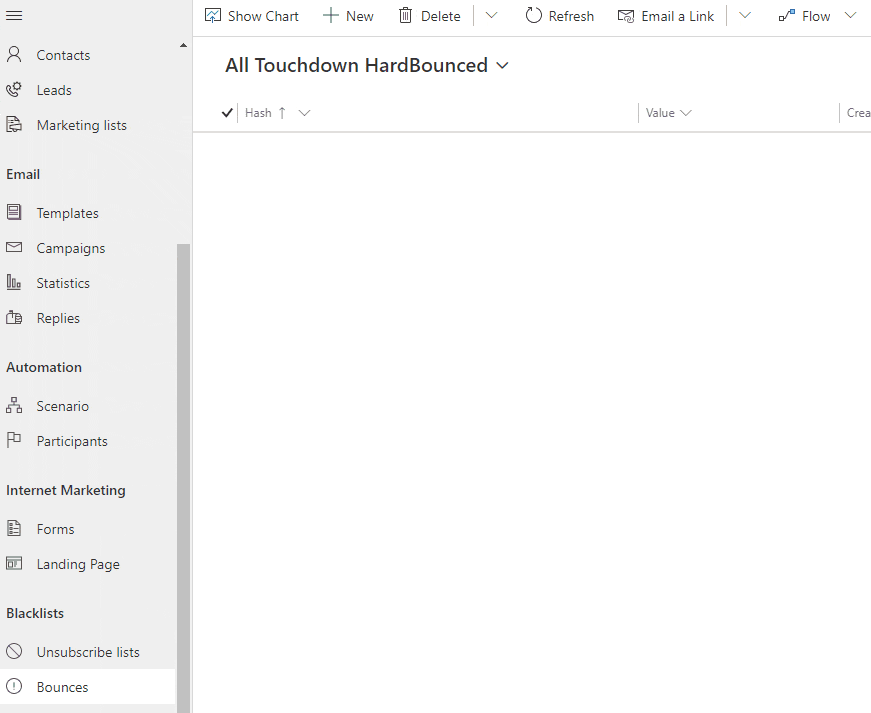
Task: Check the select-all records checkbox
Action: click(x=226, y=112)
